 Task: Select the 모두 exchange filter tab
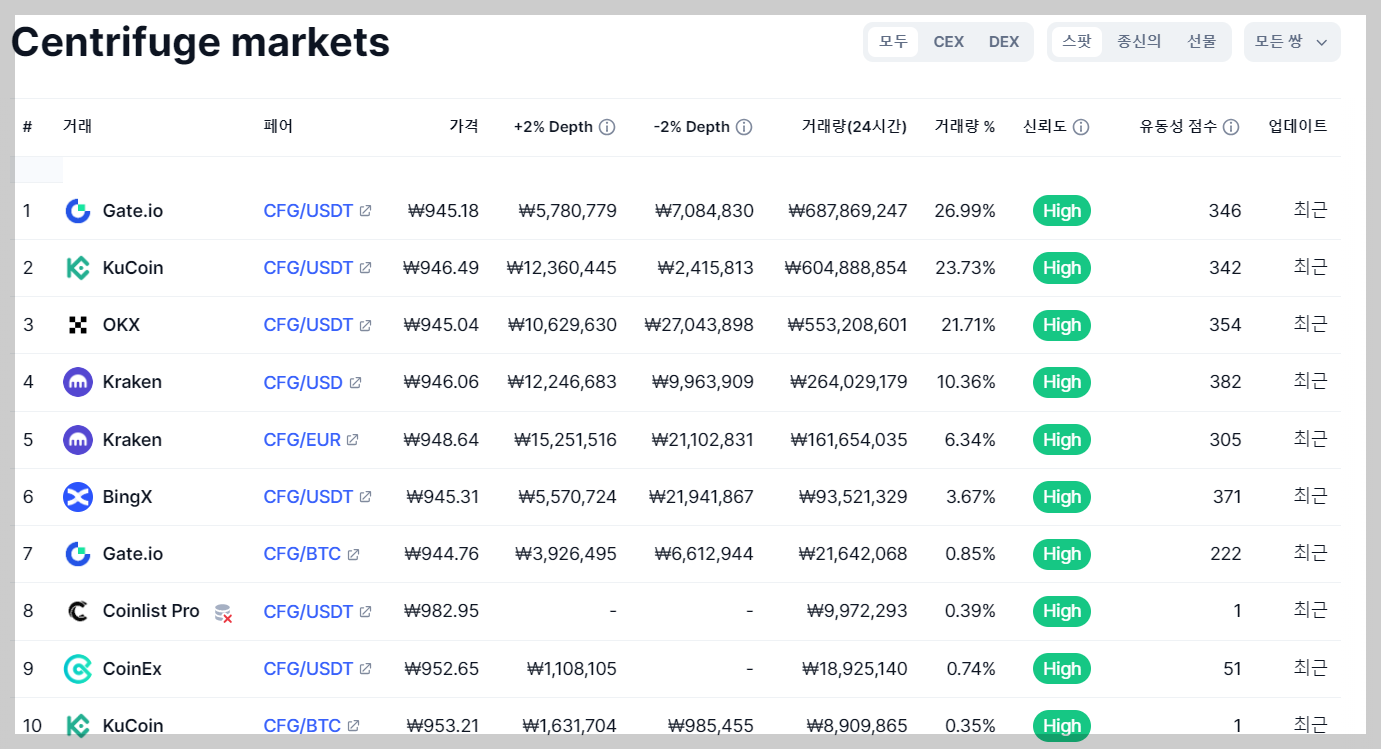(893, 42)
